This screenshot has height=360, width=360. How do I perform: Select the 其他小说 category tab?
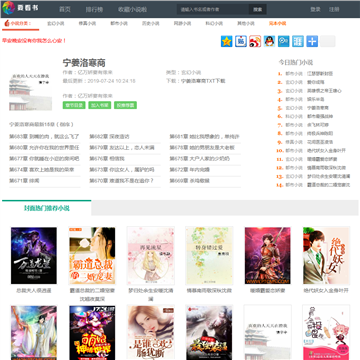246,23
